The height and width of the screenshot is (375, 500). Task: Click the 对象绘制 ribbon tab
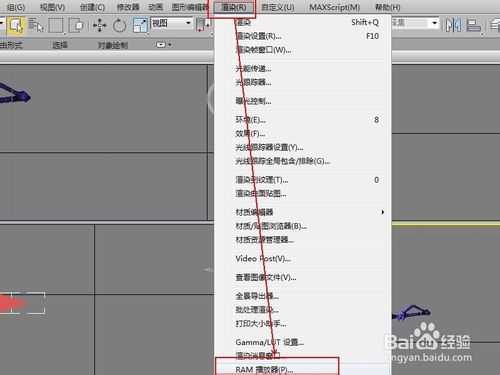[112, 45]
